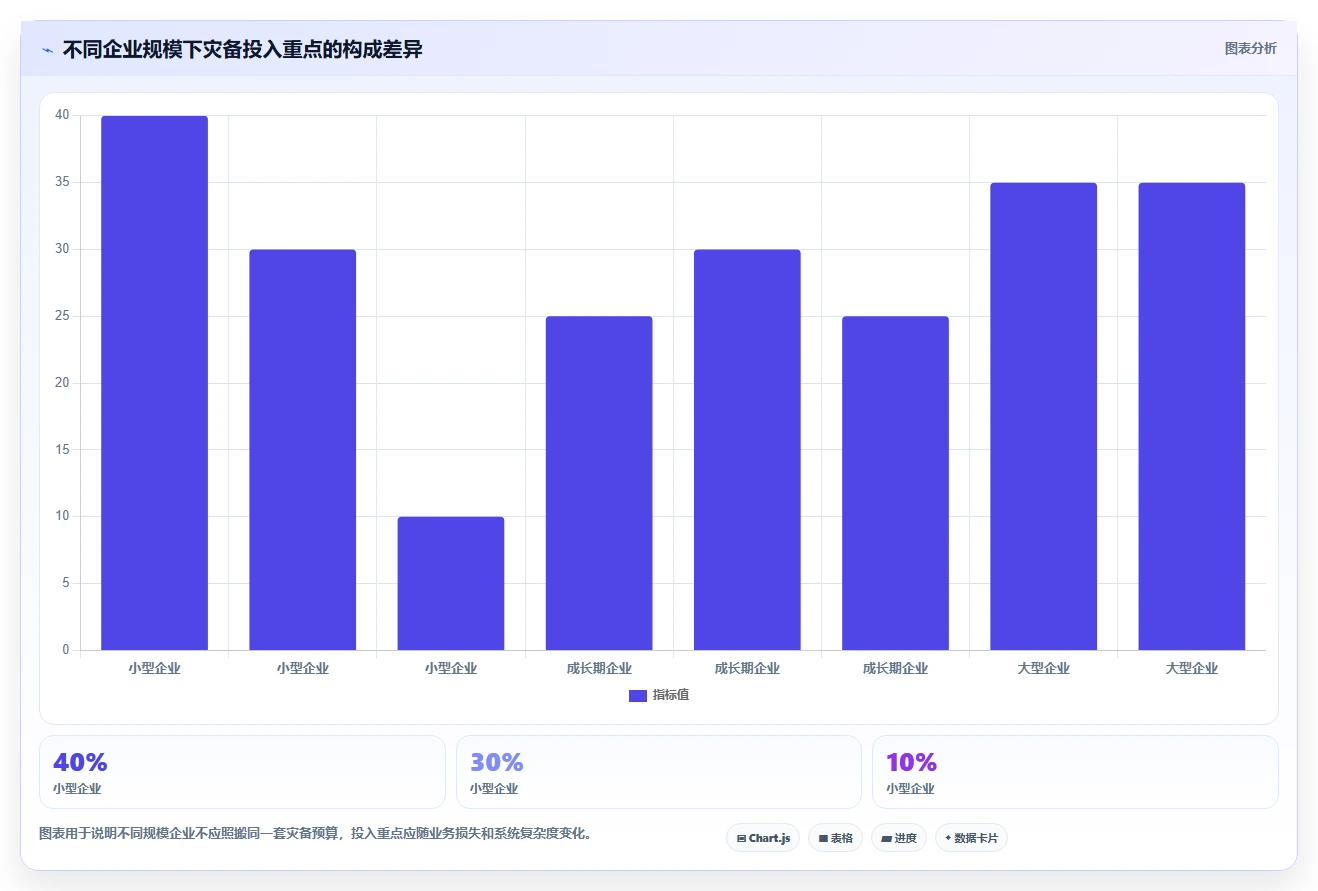Click the y-axis label 25
Viewport: 1318px width, 891px height.
(62, 316)
